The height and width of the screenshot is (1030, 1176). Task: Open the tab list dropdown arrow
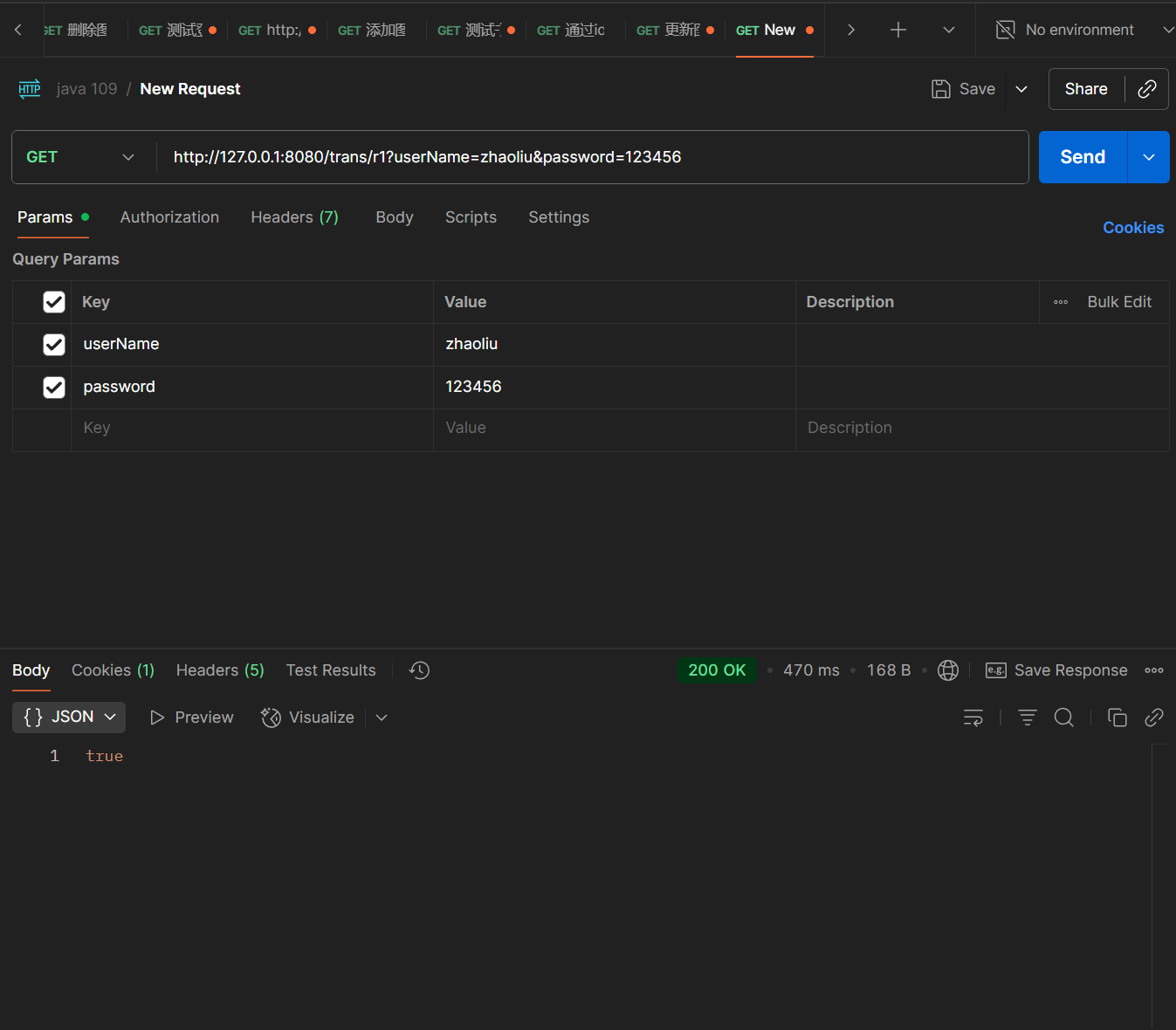coord(948,30)
